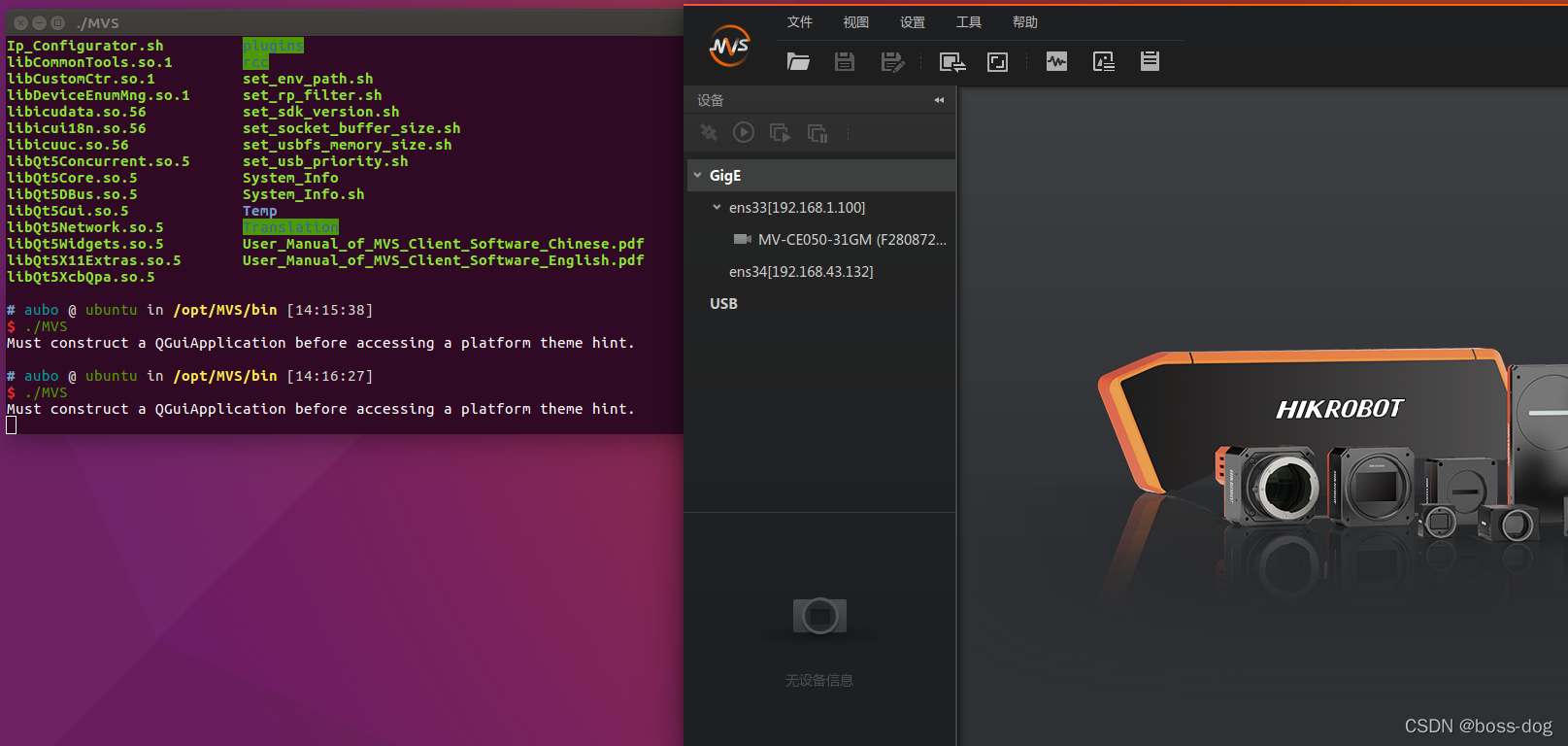
Task: Click the camera placeholder icon above 无设备信息
Action: pos(819,615)
